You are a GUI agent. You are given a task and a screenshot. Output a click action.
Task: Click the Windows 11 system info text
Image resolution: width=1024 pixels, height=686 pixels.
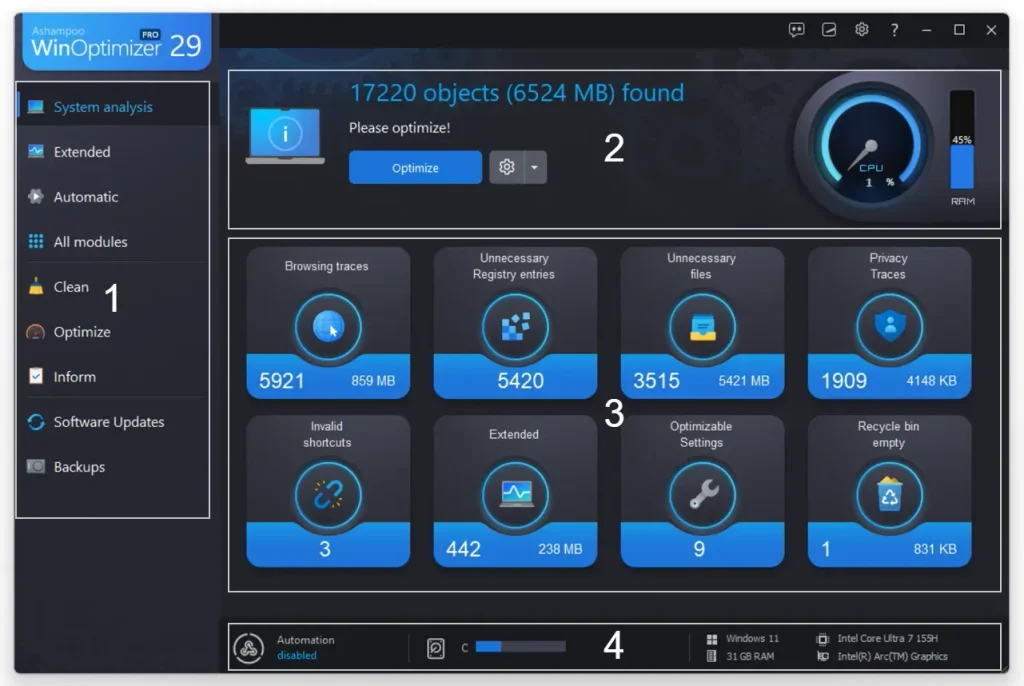[x=752, y=638]
